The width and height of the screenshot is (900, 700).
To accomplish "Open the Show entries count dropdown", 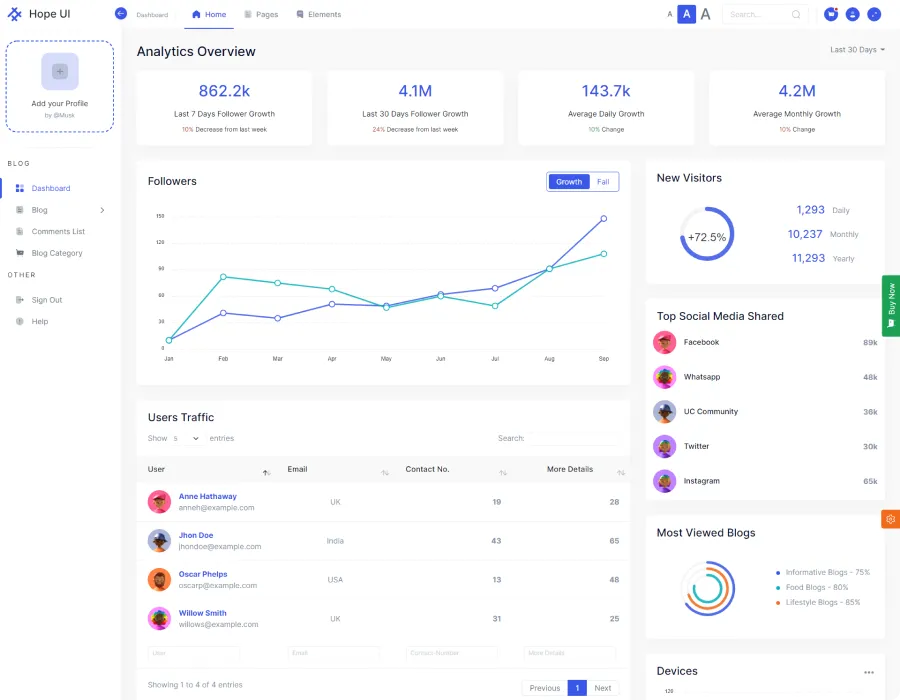I will tap(186, 438).
